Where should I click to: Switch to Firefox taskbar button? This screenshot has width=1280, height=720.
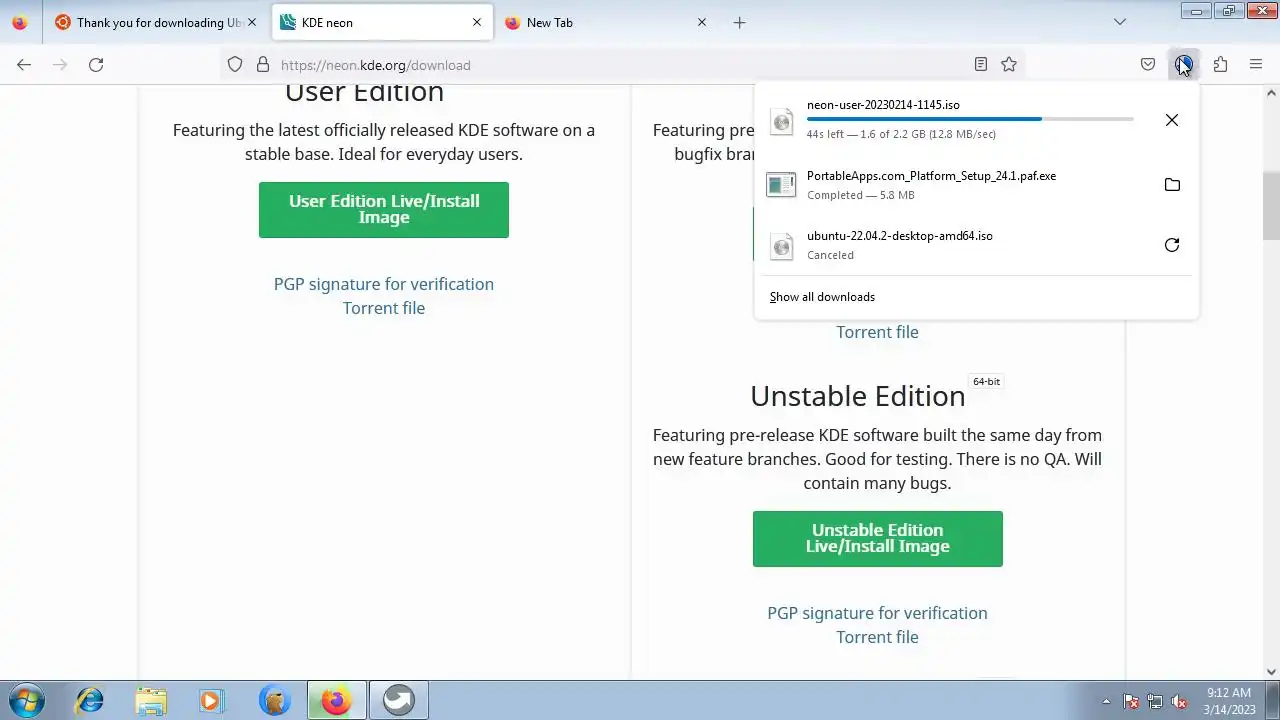coord(336,700)
